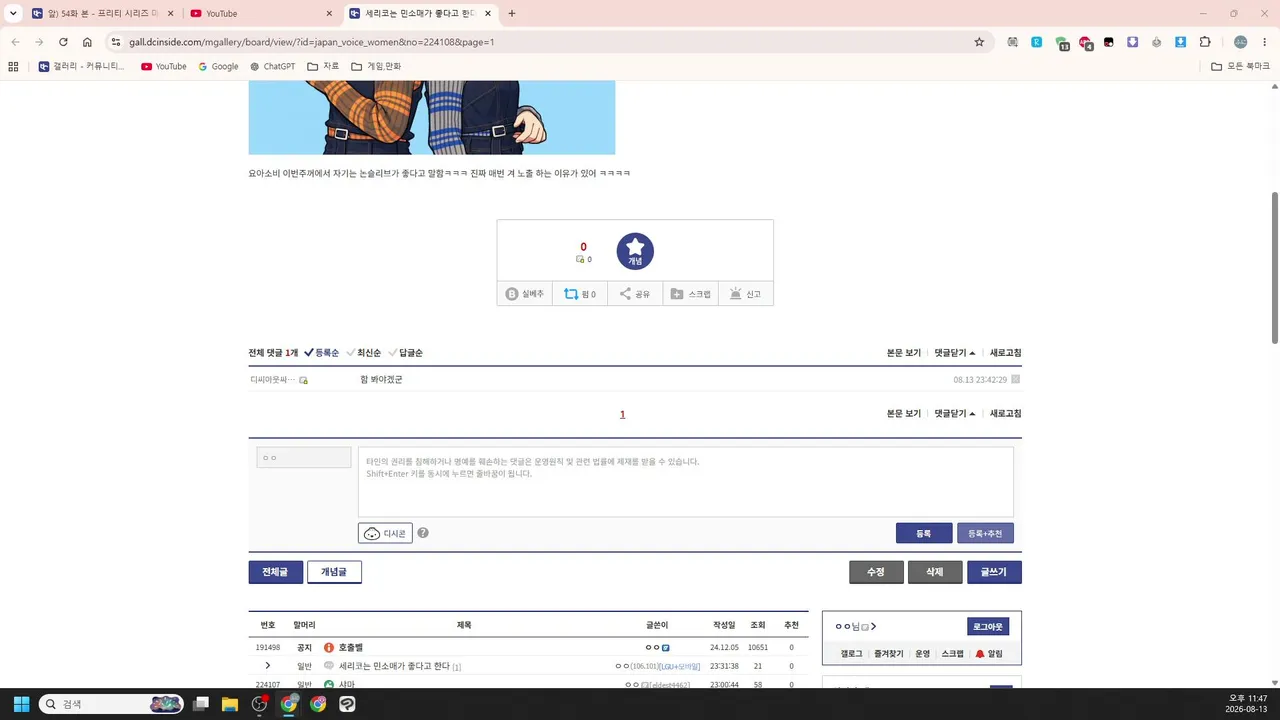Click the 개념 star recommend button
Image resolution: width=1280 pixels, height=720 pixels.
click(635, 251)
